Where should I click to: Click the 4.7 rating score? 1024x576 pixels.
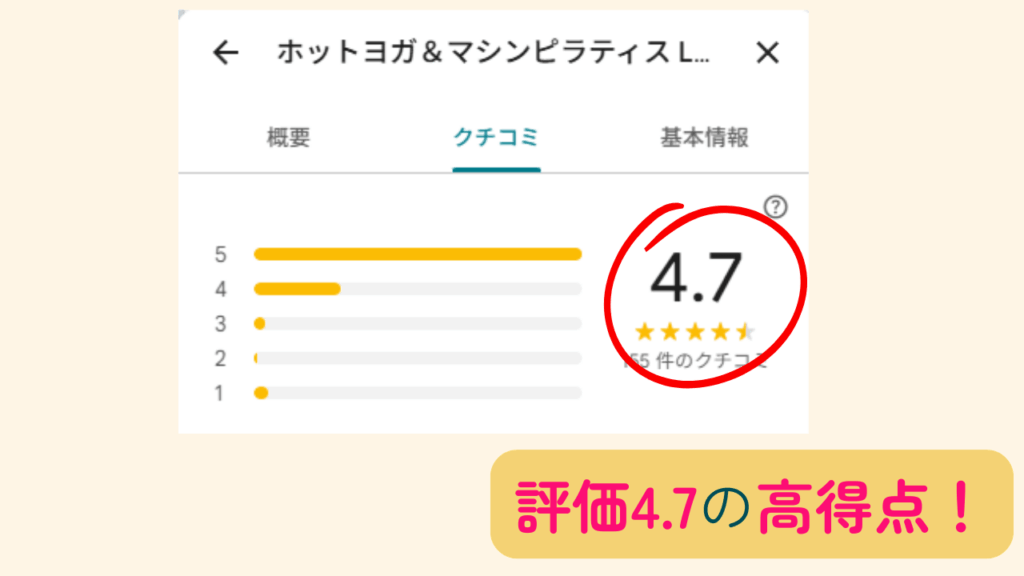tap(696, 278)
